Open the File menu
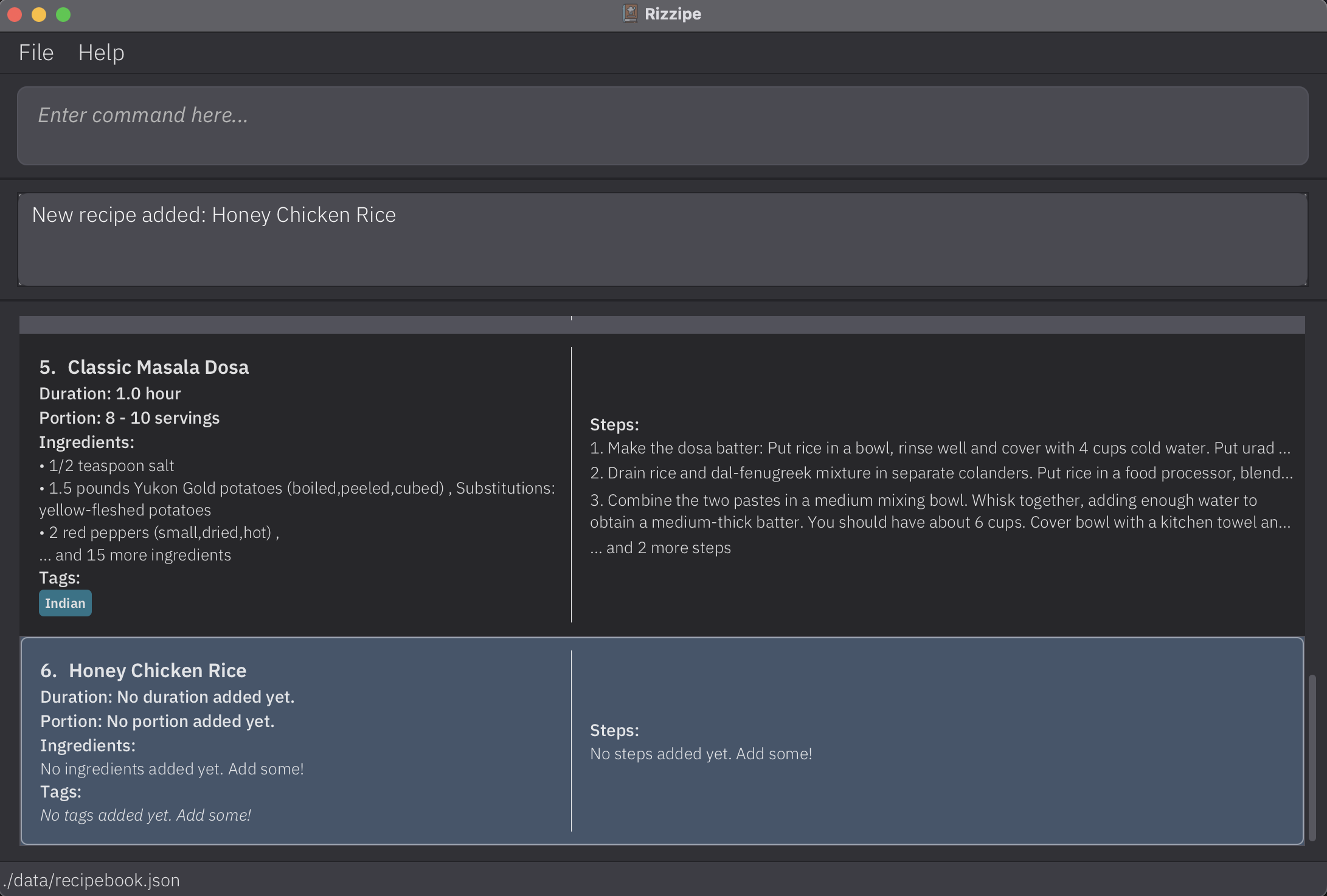Screen dimensions: 1327x896 coord(36,52)
